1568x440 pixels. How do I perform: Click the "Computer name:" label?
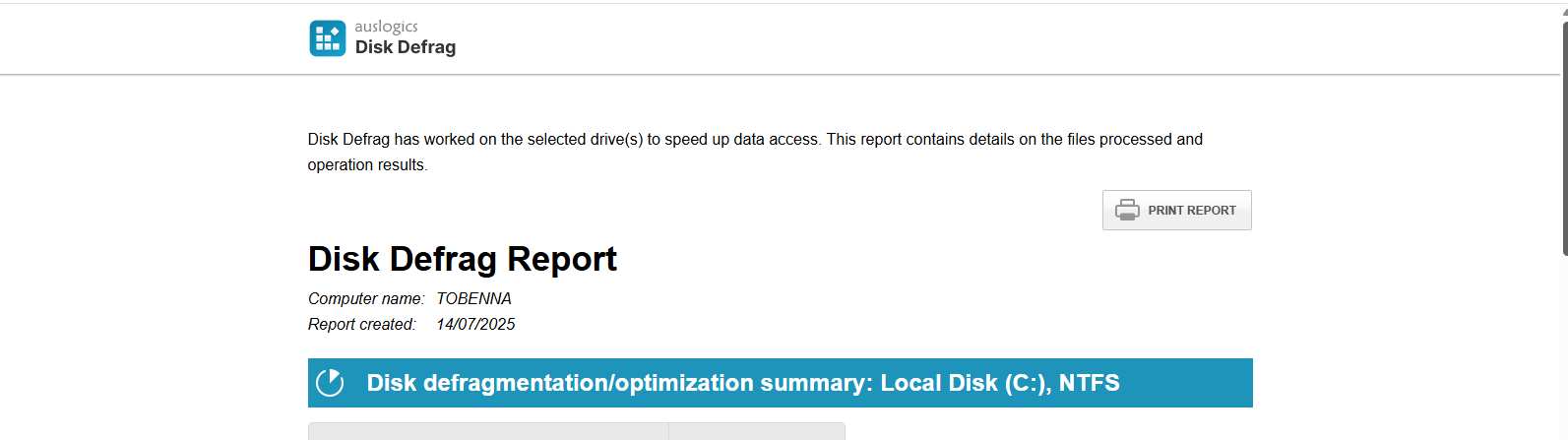point(366,298)
